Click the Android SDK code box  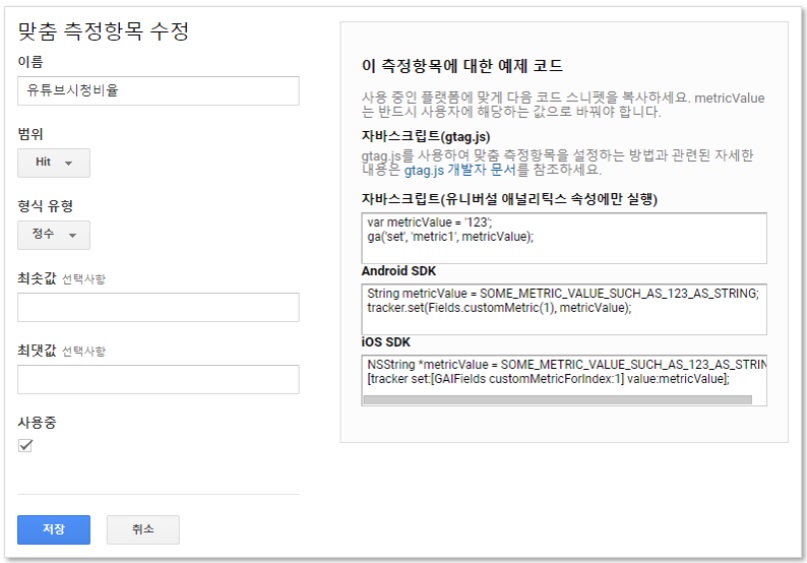(x=564, y=309)
